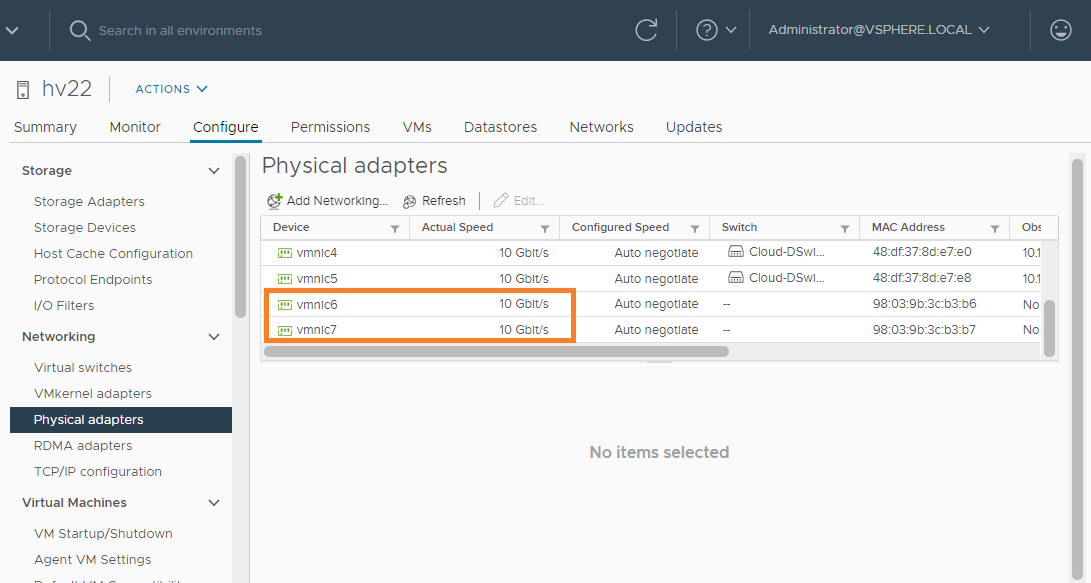Click the smiley feedback icon
The width and height of the screenshot is (1091, 583).
point(1061,30)
